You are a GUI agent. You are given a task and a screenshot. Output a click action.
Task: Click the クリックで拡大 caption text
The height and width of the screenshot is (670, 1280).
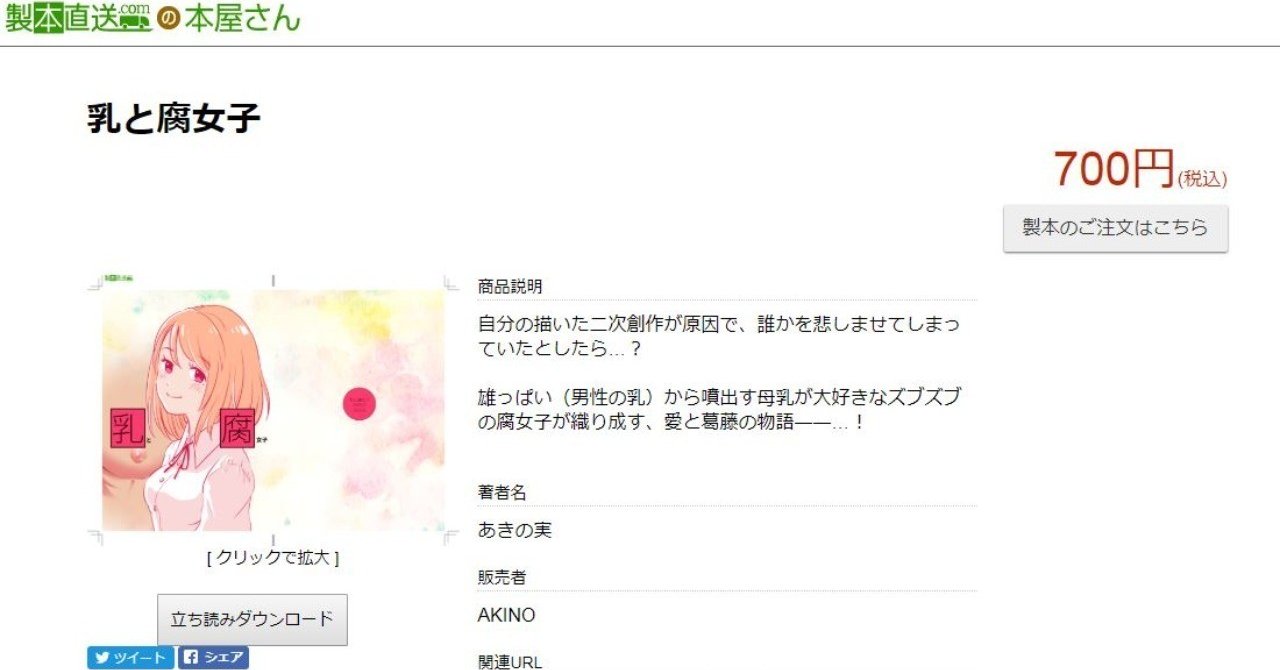point(273,558)
